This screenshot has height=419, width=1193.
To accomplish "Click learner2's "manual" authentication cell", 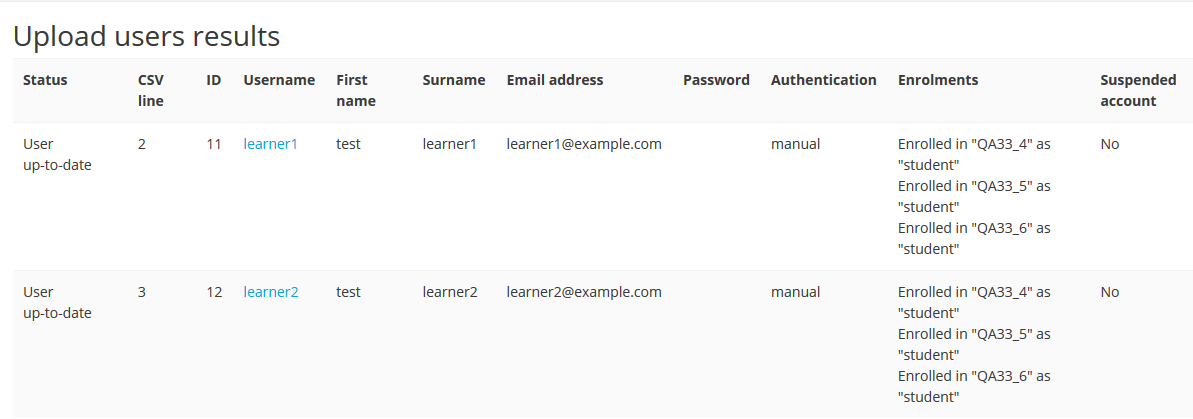I will 795,292.
